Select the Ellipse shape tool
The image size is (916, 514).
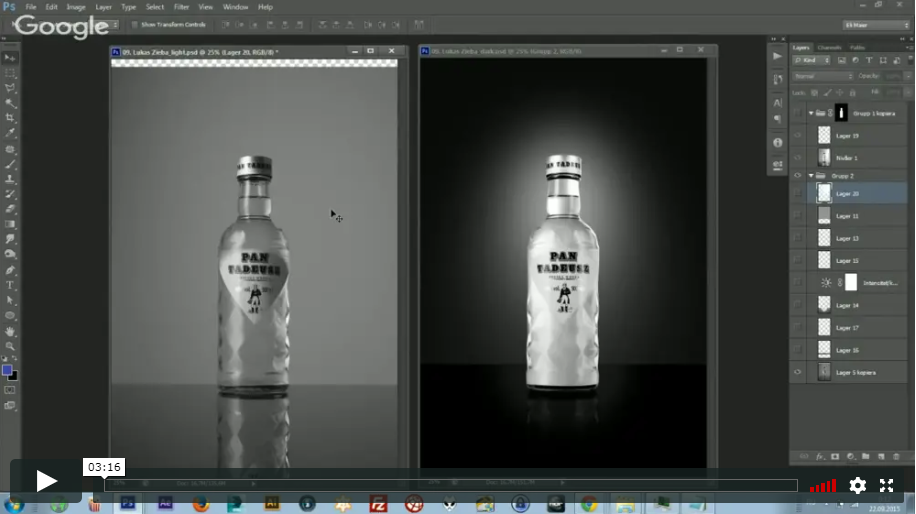(10, 315)
